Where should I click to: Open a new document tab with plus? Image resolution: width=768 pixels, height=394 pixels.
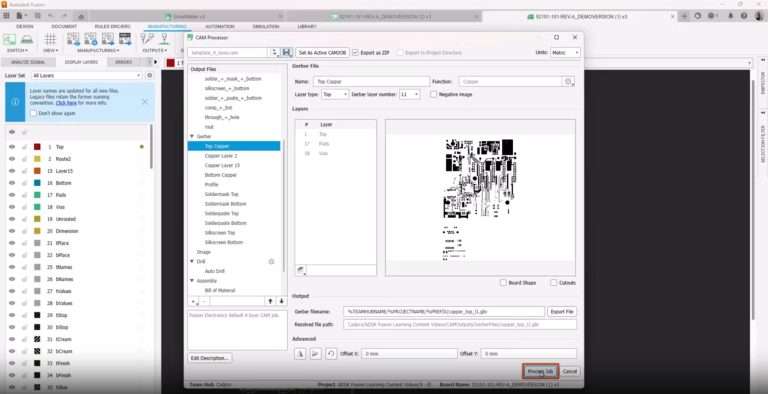pos(684,16)
